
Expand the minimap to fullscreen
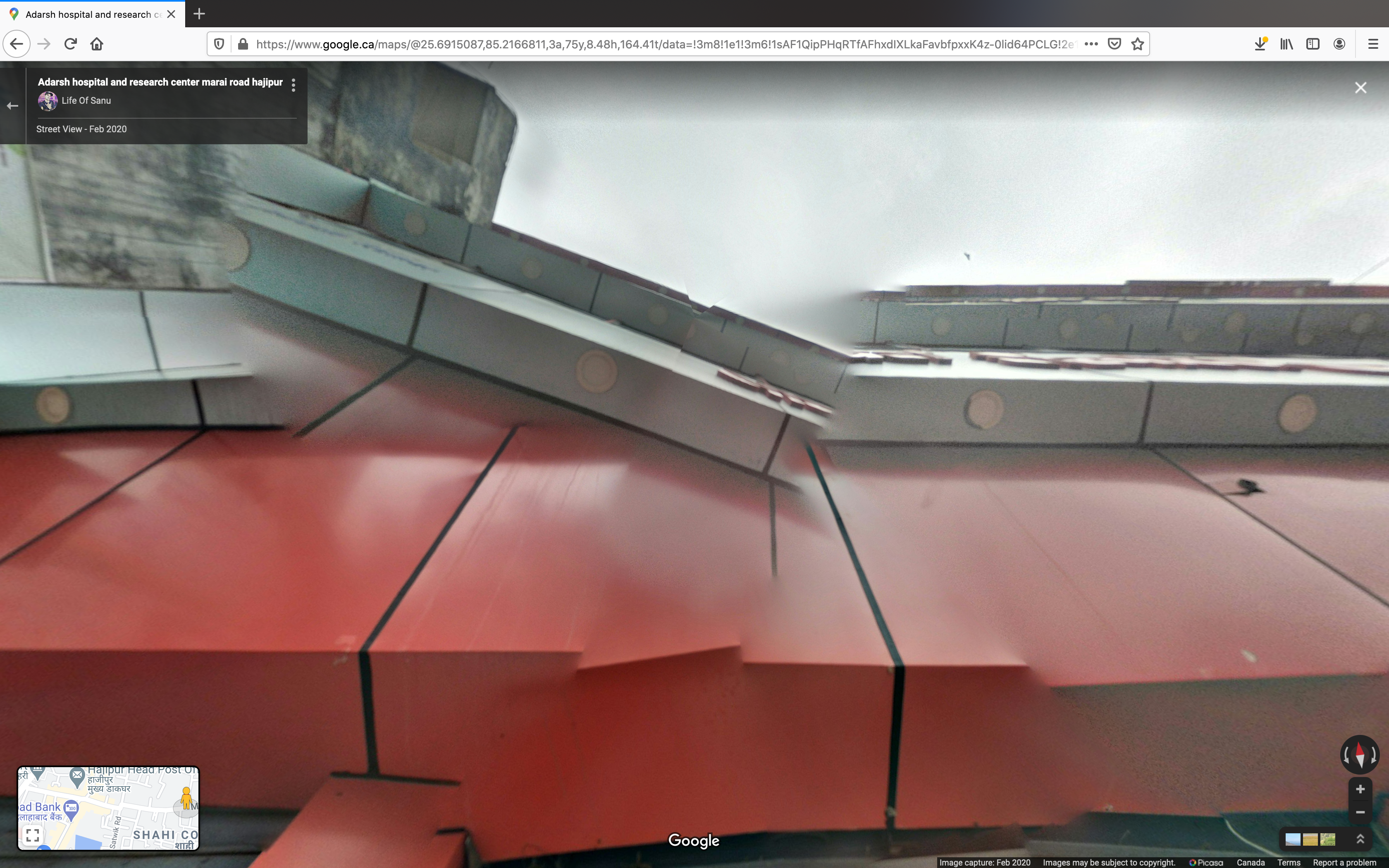coord(33,835)
